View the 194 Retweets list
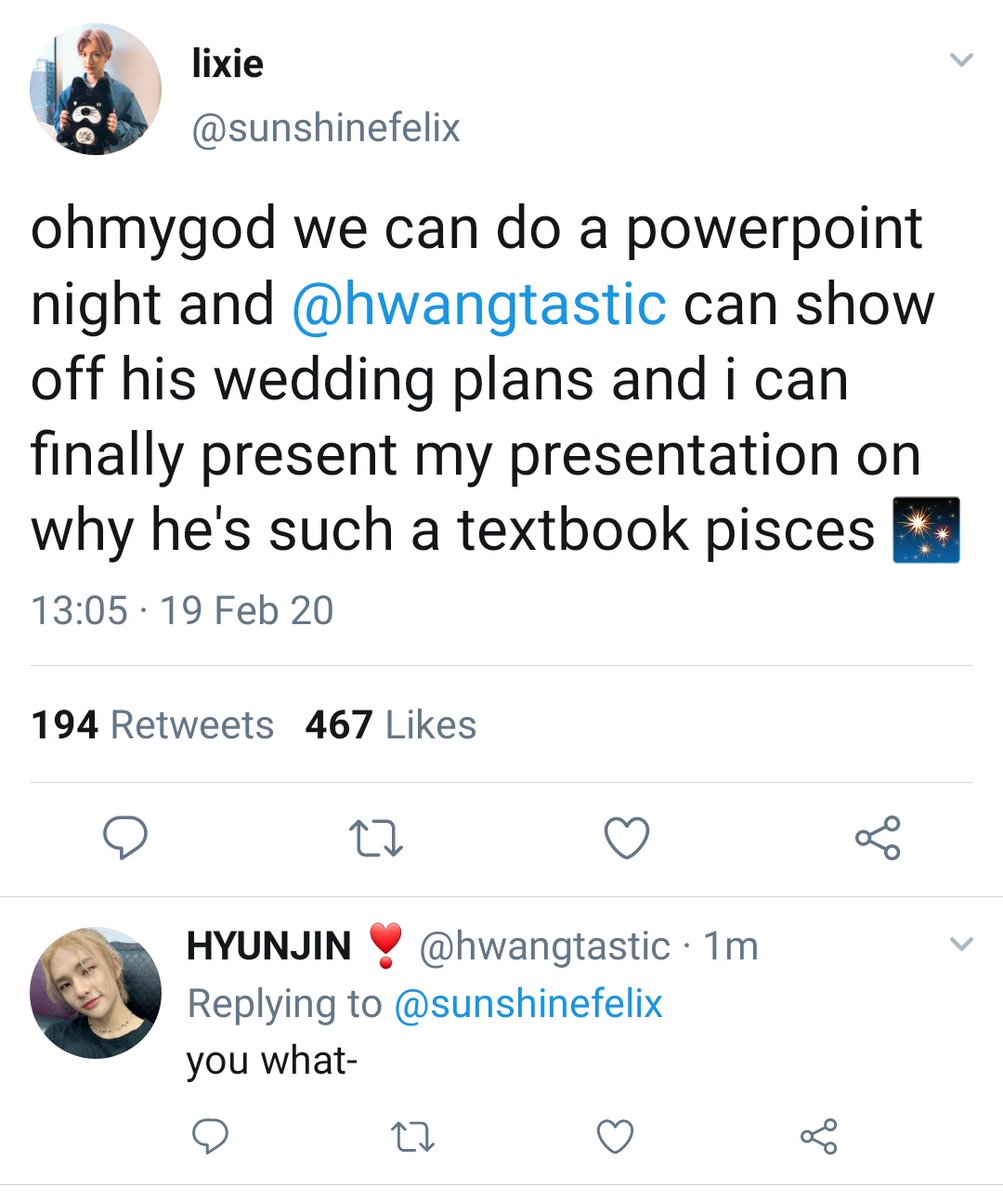This screenshot has width=1003, height=1200. 152,725
